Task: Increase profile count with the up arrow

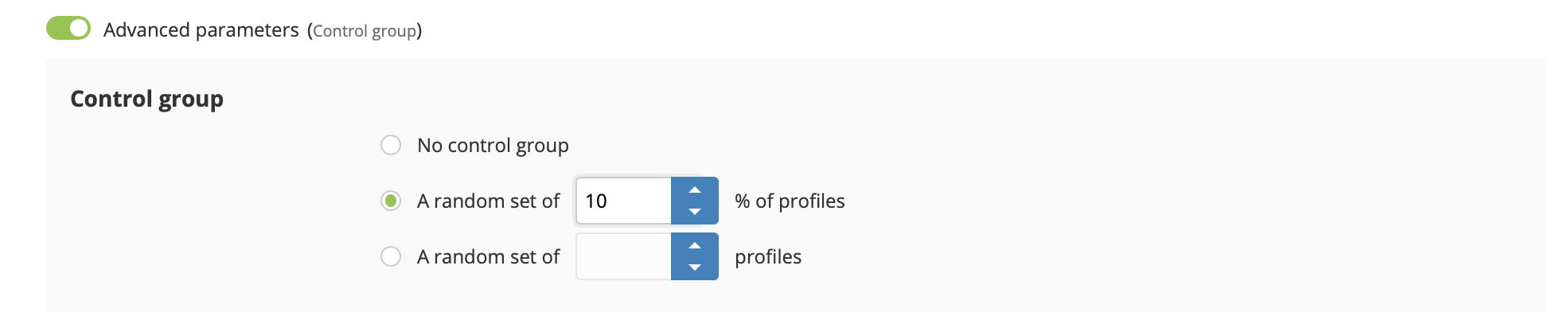Action: (695, 245)
